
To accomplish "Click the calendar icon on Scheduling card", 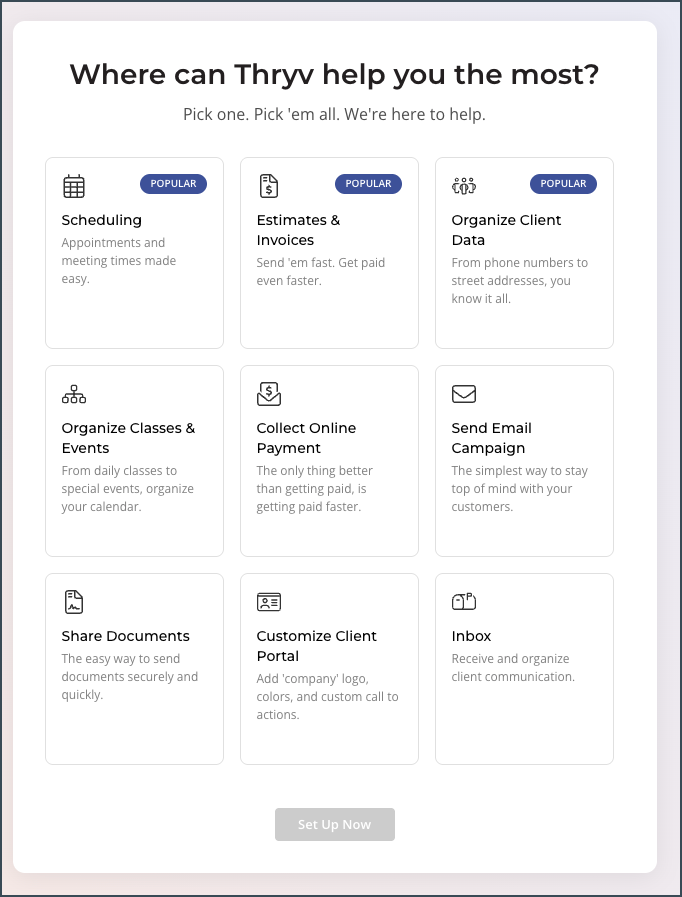I will [x=74, y=186].
